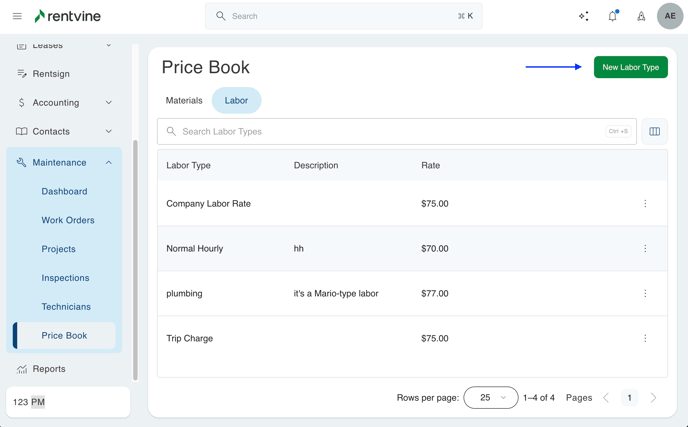Go to Technicians in the sidebar
The image size is (688, 427).
point(66,307)
